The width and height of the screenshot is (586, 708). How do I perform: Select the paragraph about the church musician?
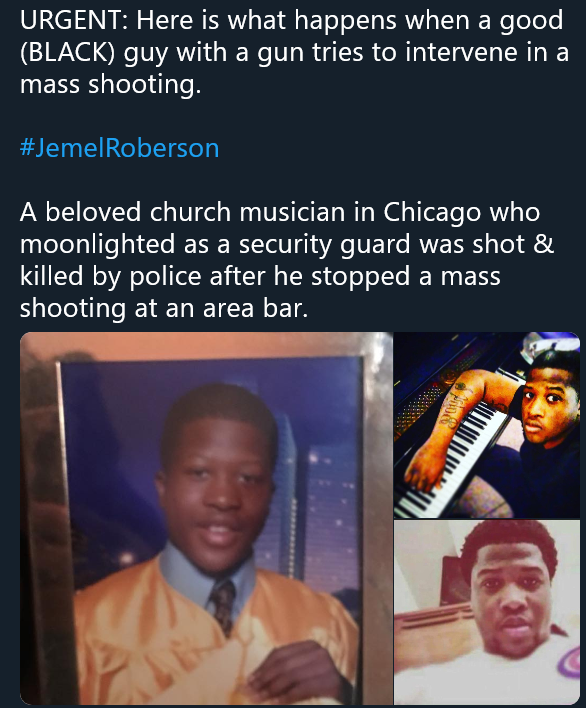click(x=287, y=260)
